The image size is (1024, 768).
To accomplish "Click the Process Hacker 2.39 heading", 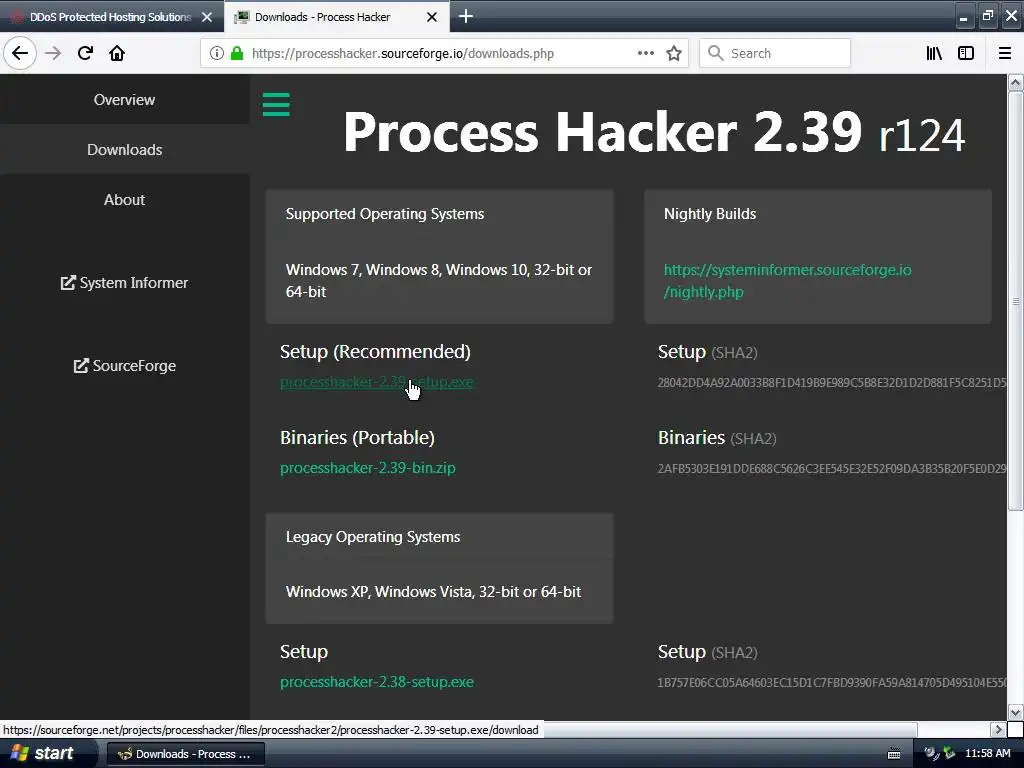I will pyautogui.click(x=654, y=131).
